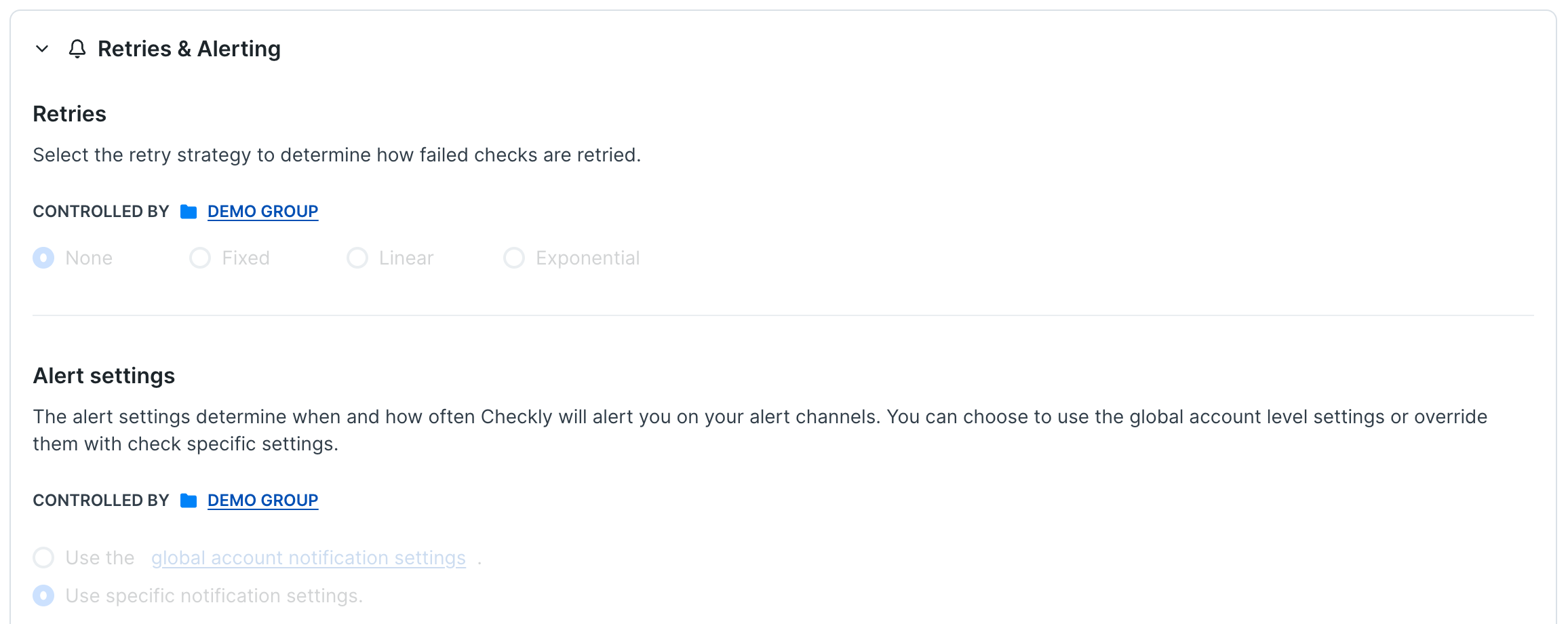This screenshot has height=624, width=1568.
Task: Click the Retries & Alerting section title
Action: click(190, 48)
